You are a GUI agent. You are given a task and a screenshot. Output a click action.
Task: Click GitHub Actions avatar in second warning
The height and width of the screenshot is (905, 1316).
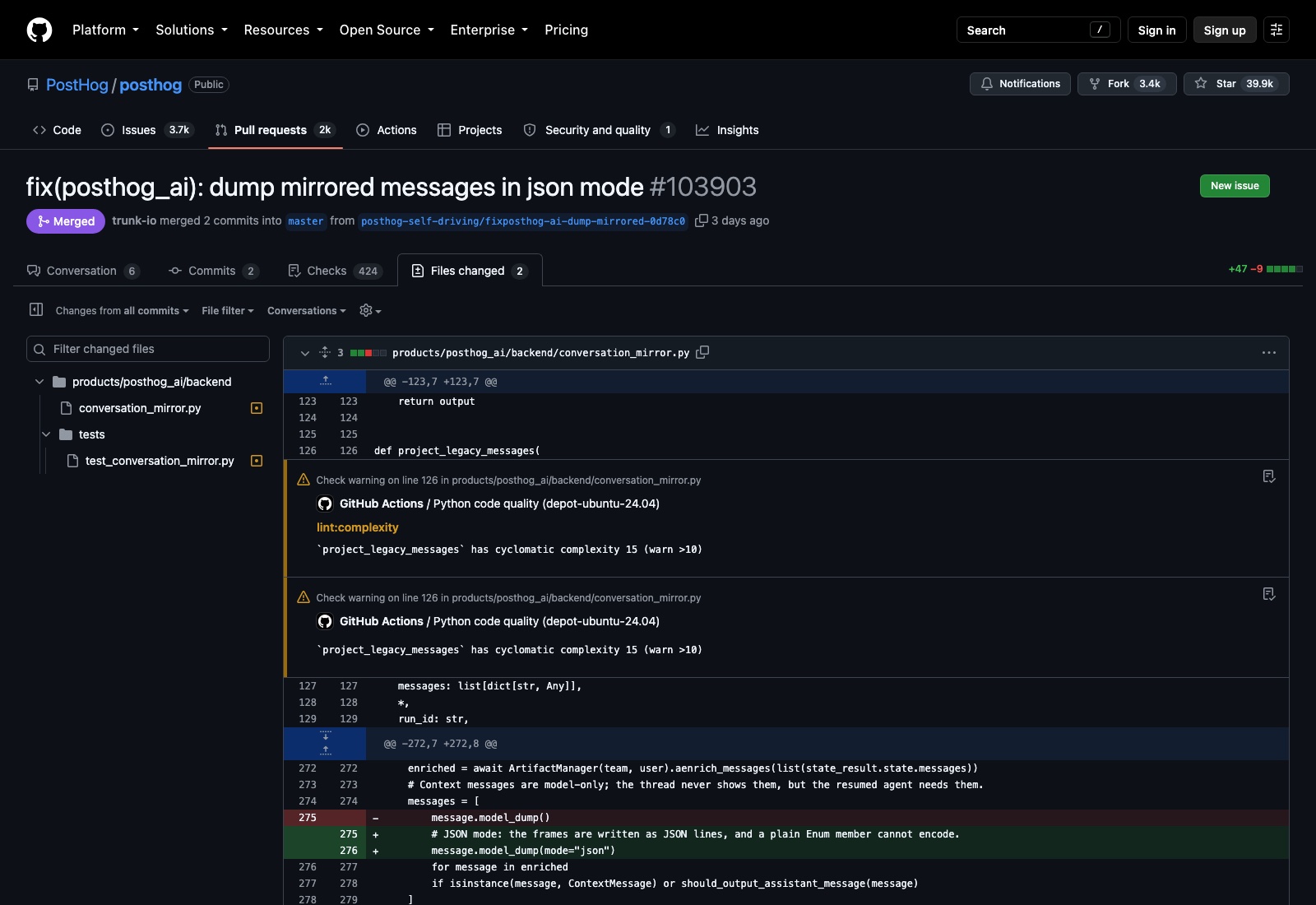pyautogui.click(x=325, y=621)
